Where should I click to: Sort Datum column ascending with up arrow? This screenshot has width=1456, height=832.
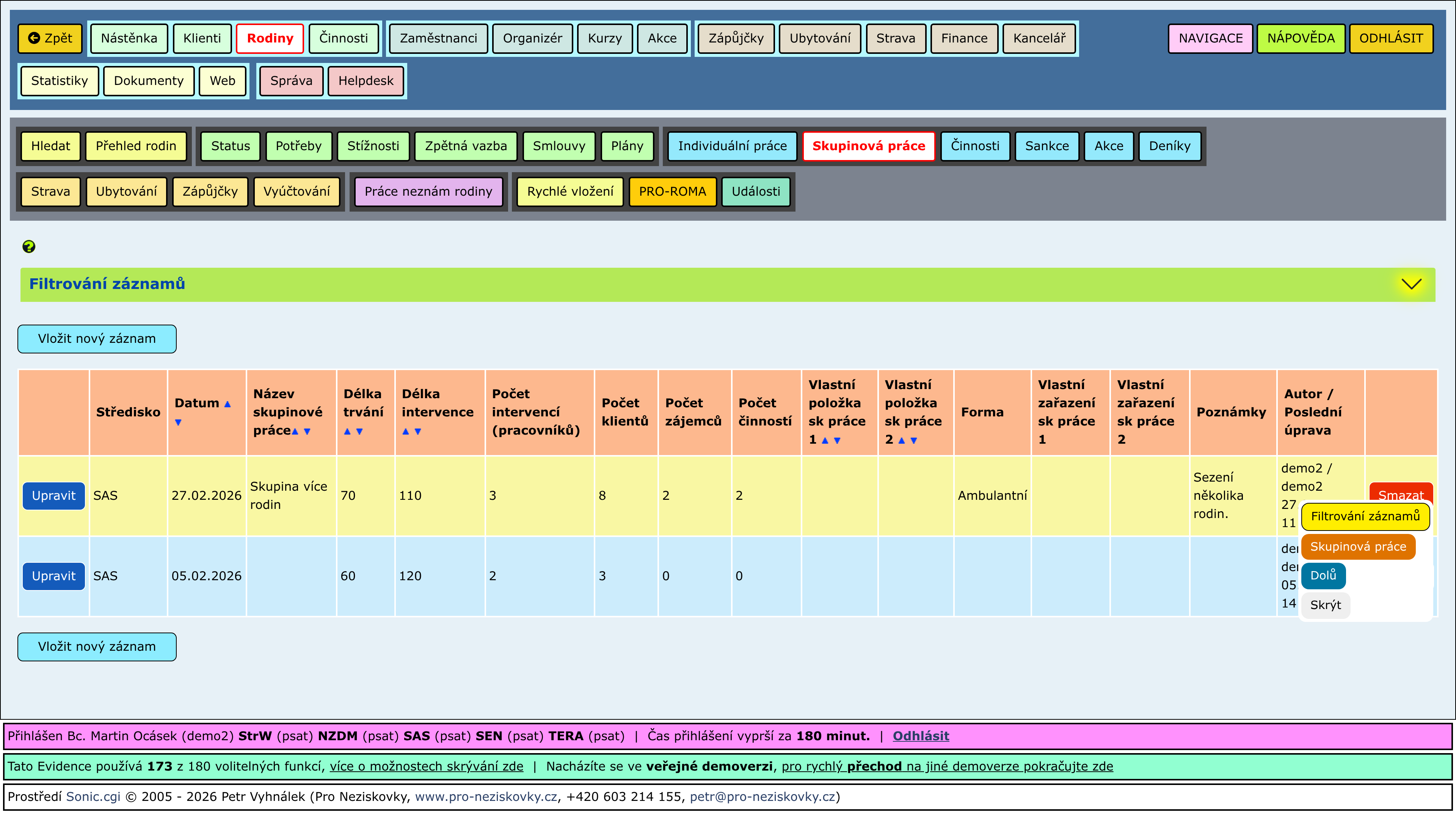click(x=227, y=404)
